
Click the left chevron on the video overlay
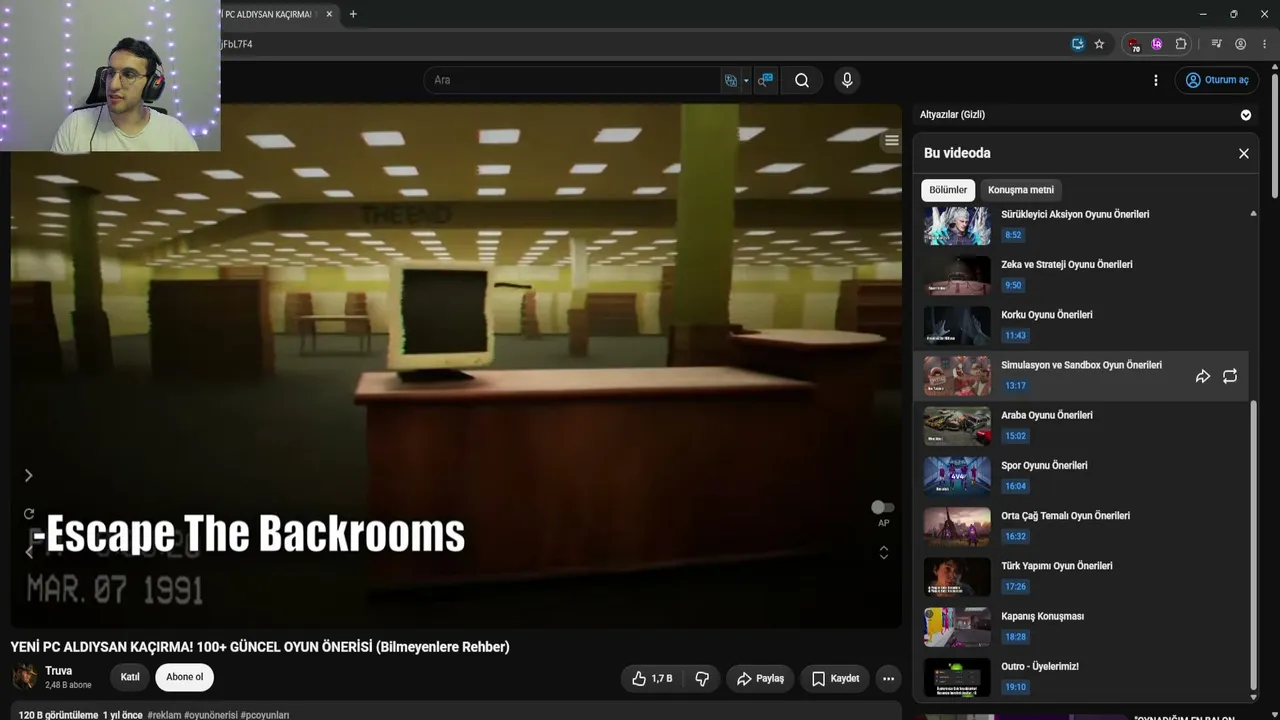(28, 551)
